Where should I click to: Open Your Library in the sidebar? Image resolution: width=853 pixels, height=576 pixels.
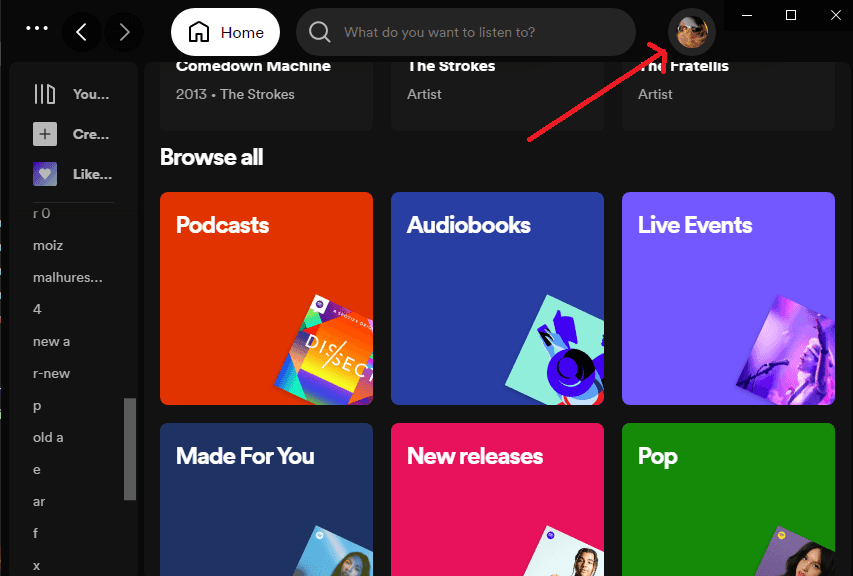coord(72,94)
